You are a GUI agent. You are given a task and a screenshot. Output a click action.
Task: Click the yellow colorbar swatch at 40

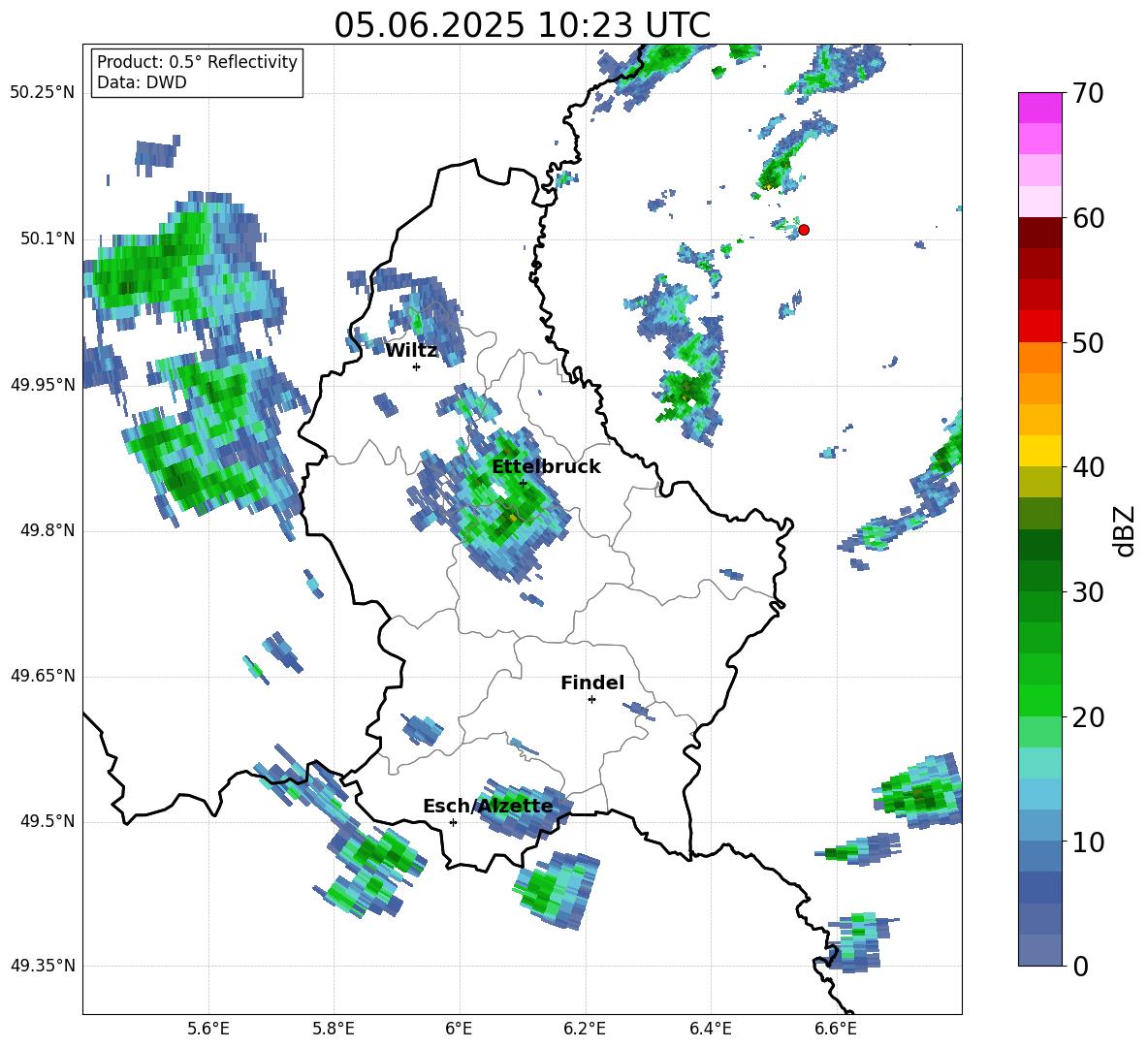pos(1039,451)
